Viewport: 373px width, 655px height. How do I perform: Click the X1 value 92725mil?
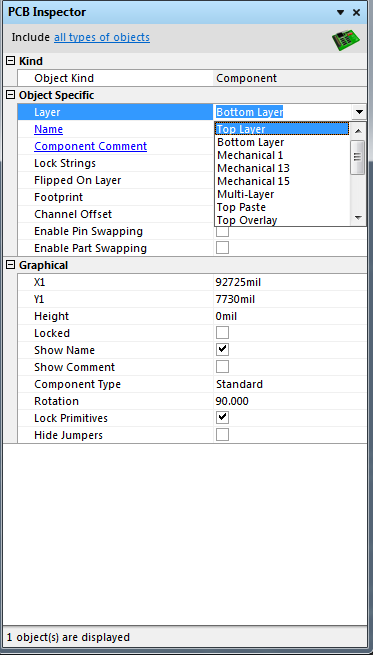(238, 282)
